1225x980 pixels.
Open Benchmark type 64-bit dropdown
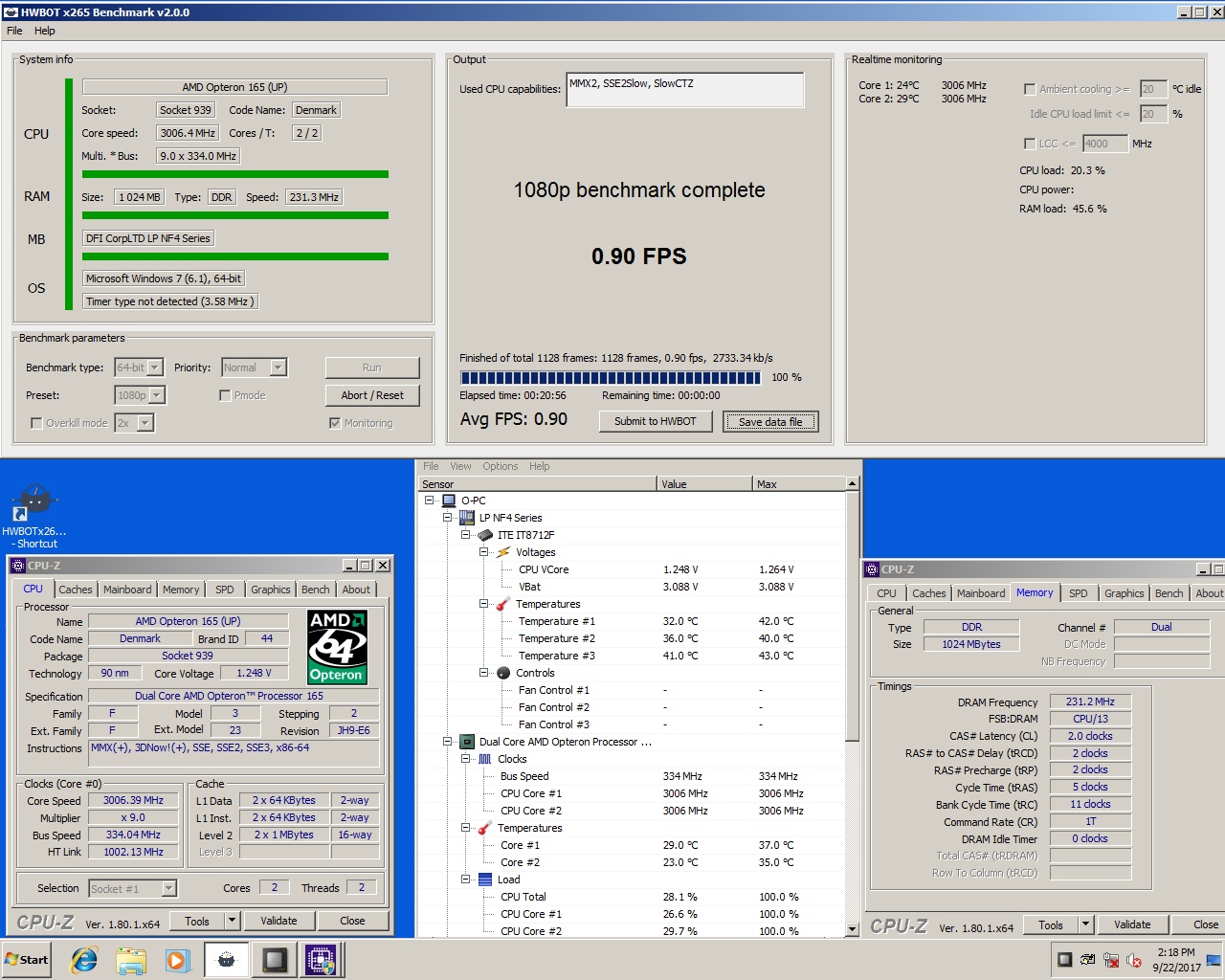tap(155, 367)
